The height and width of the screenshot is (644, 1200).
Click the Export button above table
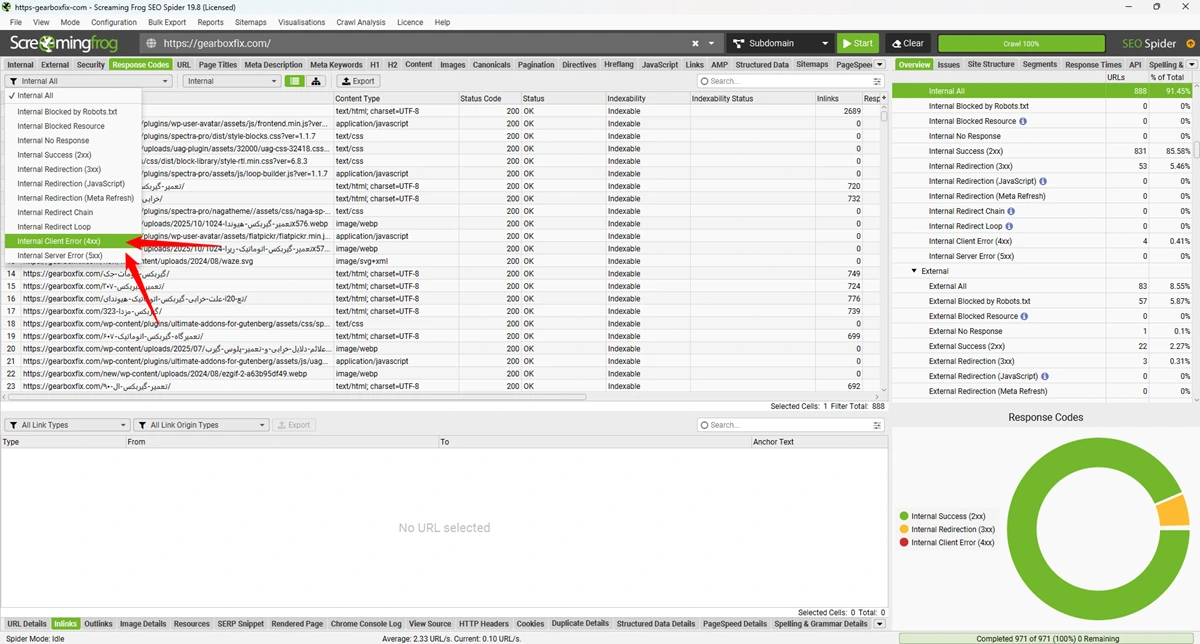(358, 81)
